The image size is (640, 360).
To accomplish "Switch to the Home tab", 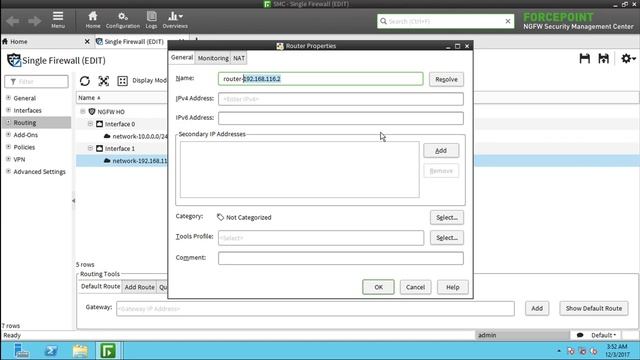I will click(x=19, y=42).
